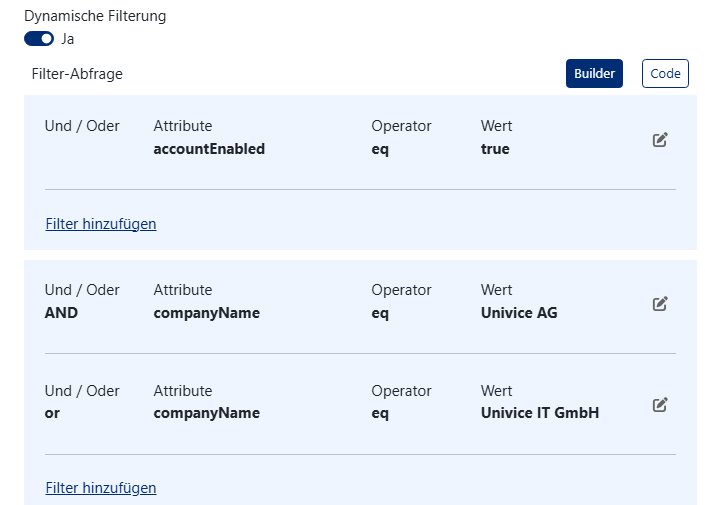Switch to the Builder view
The image size is (705, 505).
tap(594, 74)
